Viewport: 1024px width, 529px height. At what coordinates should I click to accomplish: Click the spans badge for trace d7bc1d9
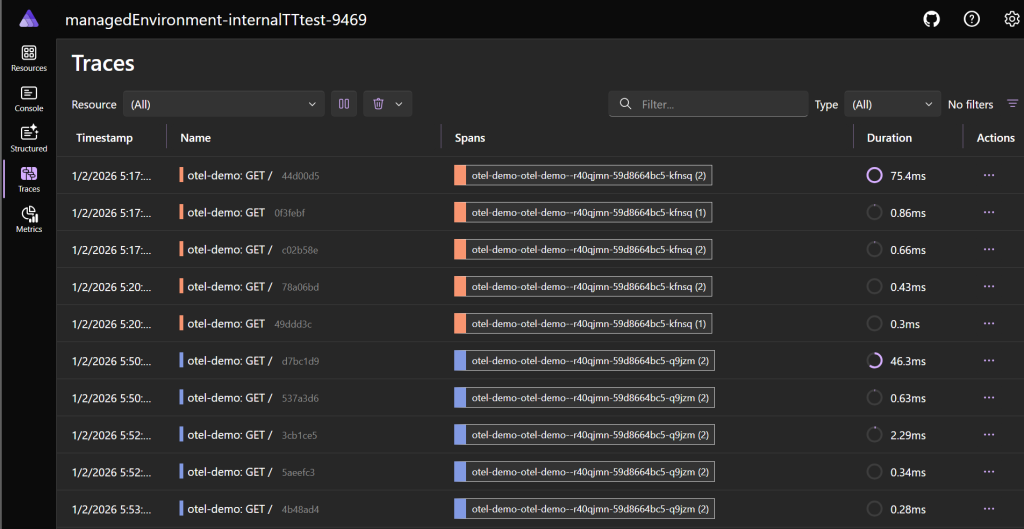tap(584, 361)
